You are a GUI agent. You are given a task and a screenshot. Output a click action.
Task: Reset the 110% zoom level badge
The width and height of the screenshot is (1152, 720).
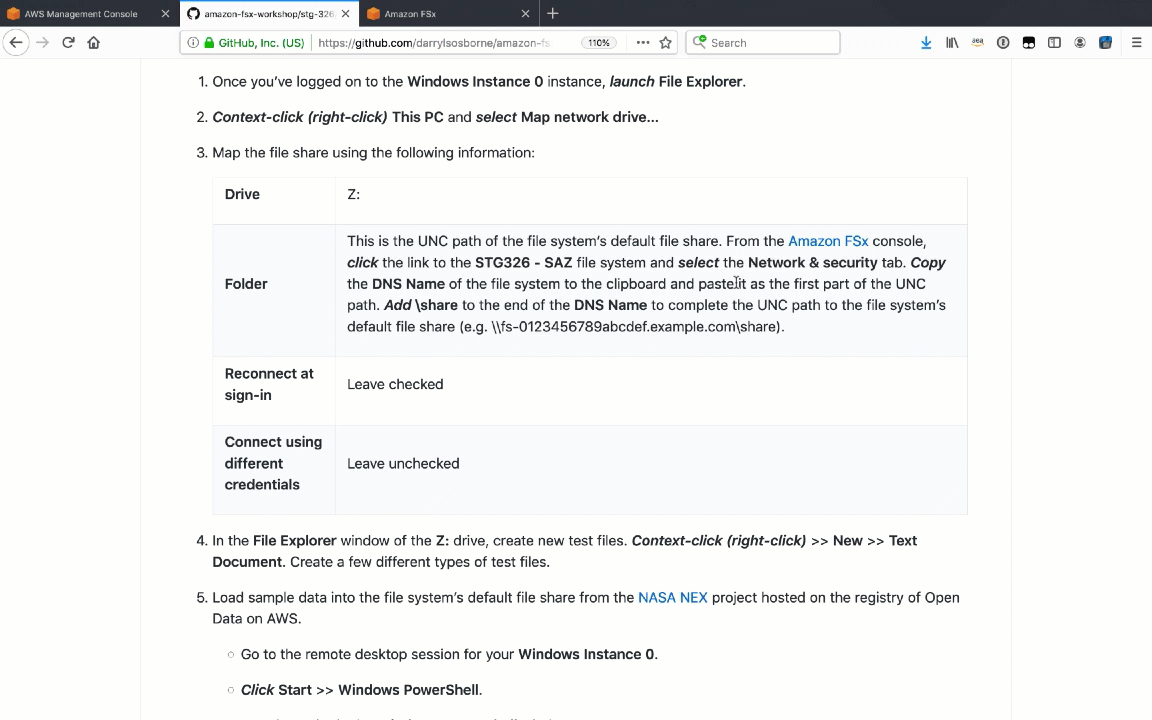599,43
